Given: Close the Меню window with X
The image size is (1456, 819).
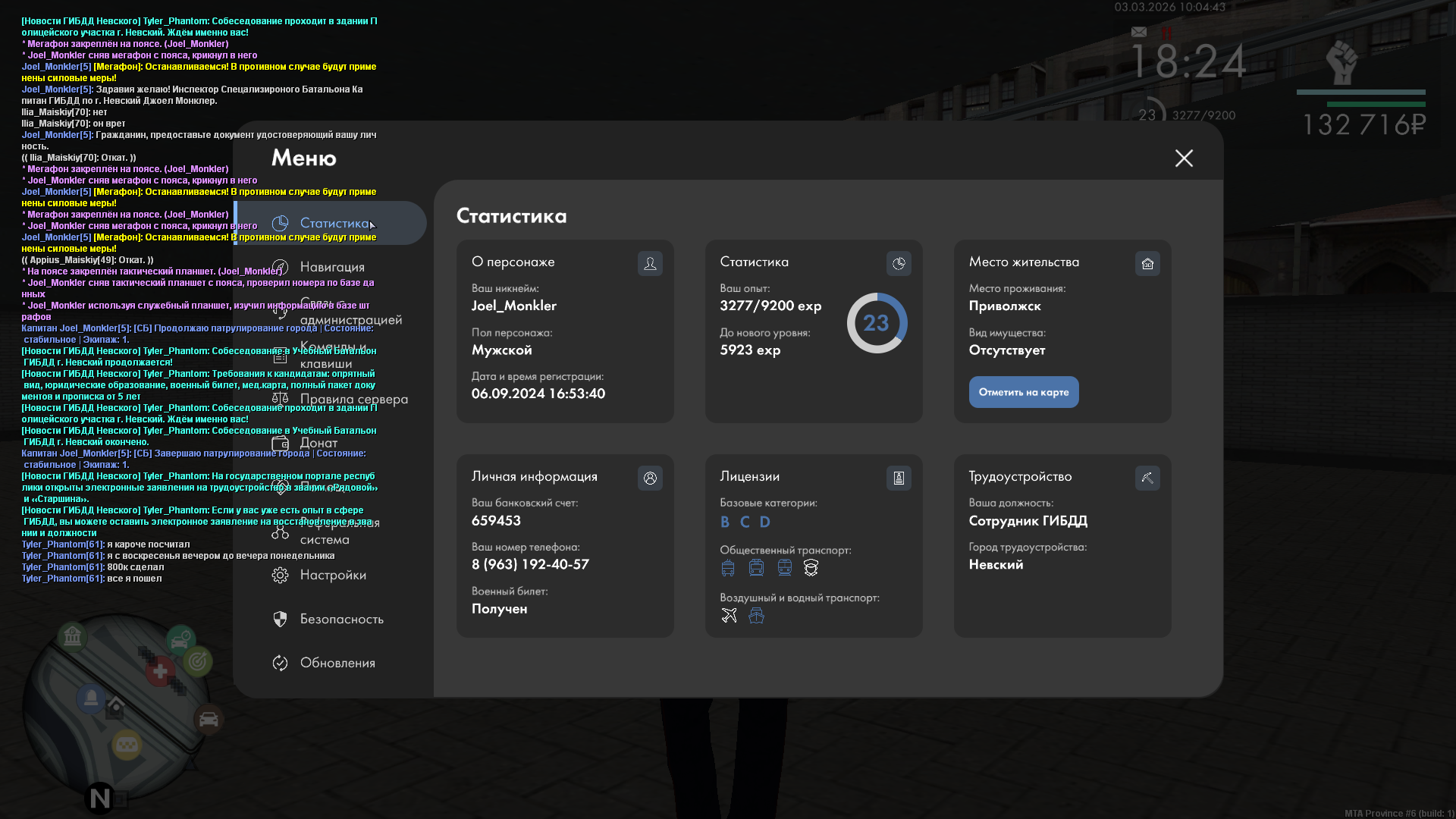Looking at the screenshot, I should [1184, 158].
